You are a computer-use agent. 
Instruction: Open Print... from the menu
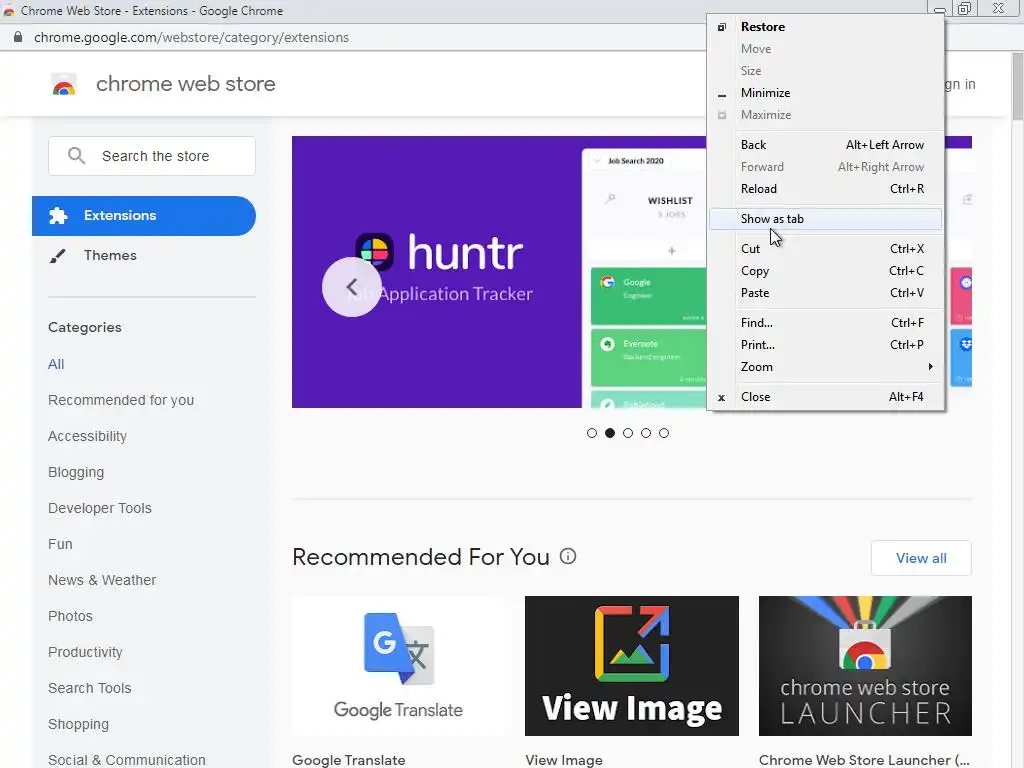(x=825, y=345)
